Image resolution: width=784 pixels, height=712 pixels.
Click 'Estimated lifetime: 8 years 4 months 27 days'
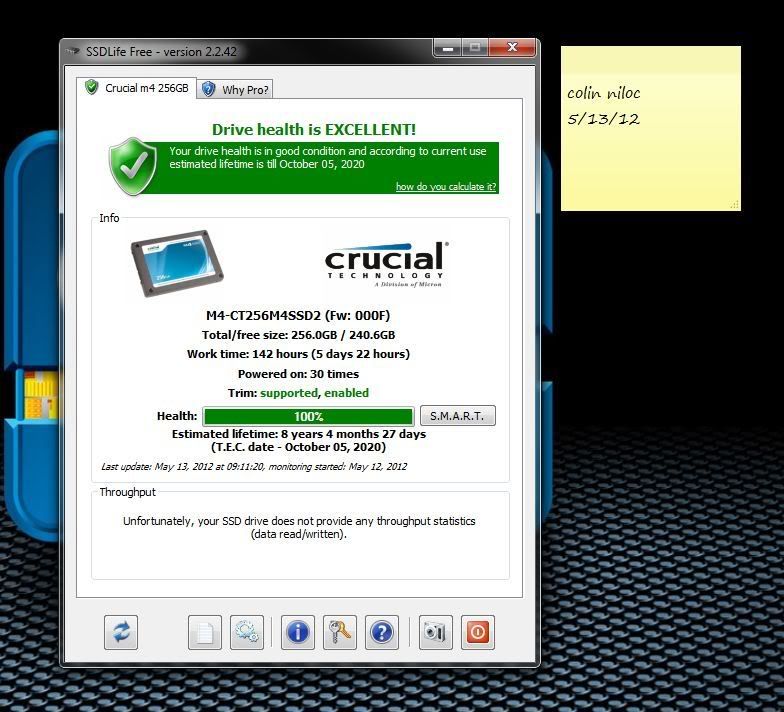(x=299, y=434)
